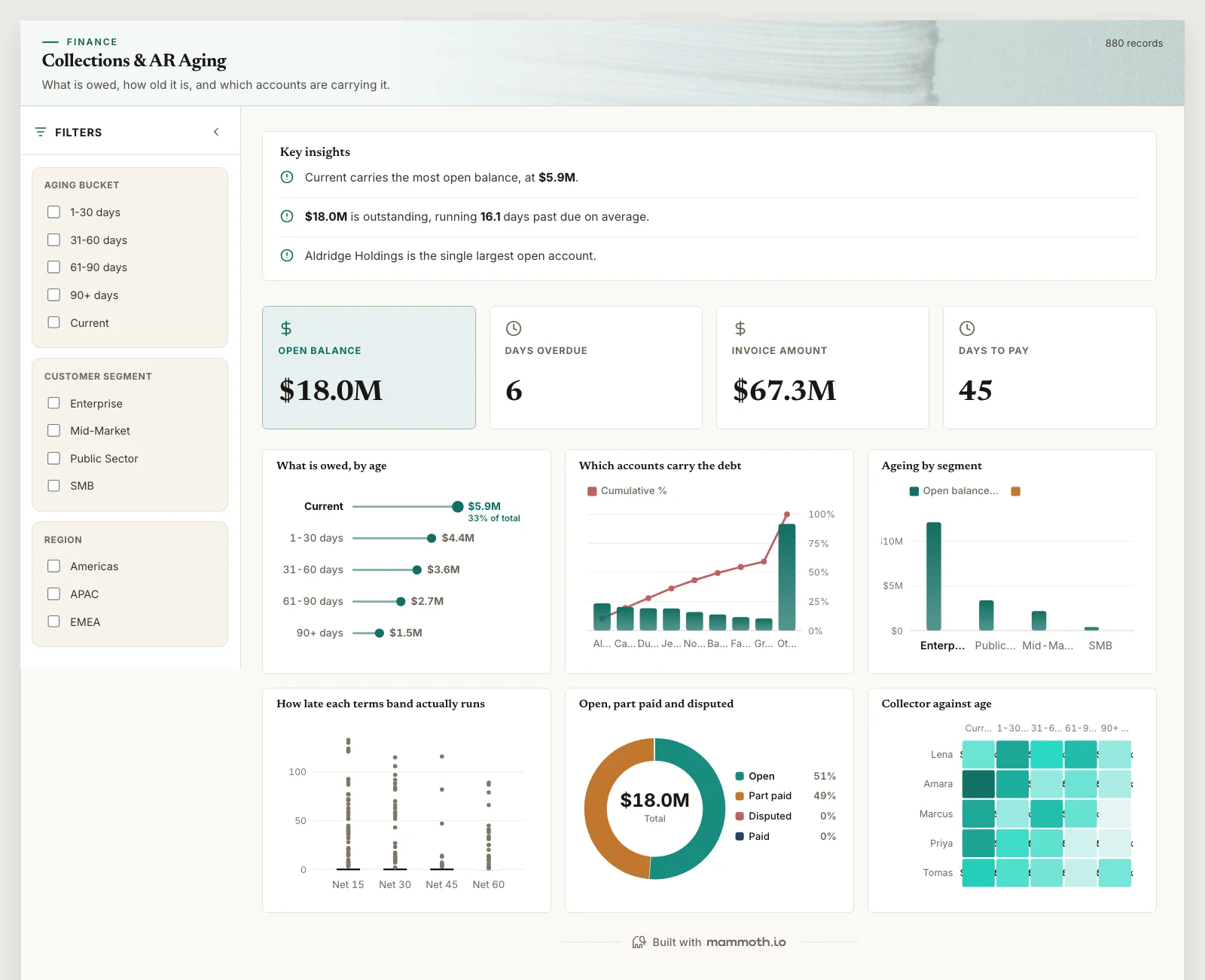Select the Open Balance KPI card
The image size is (1205, 980).
pyautogui.click(x=369, y=368)
